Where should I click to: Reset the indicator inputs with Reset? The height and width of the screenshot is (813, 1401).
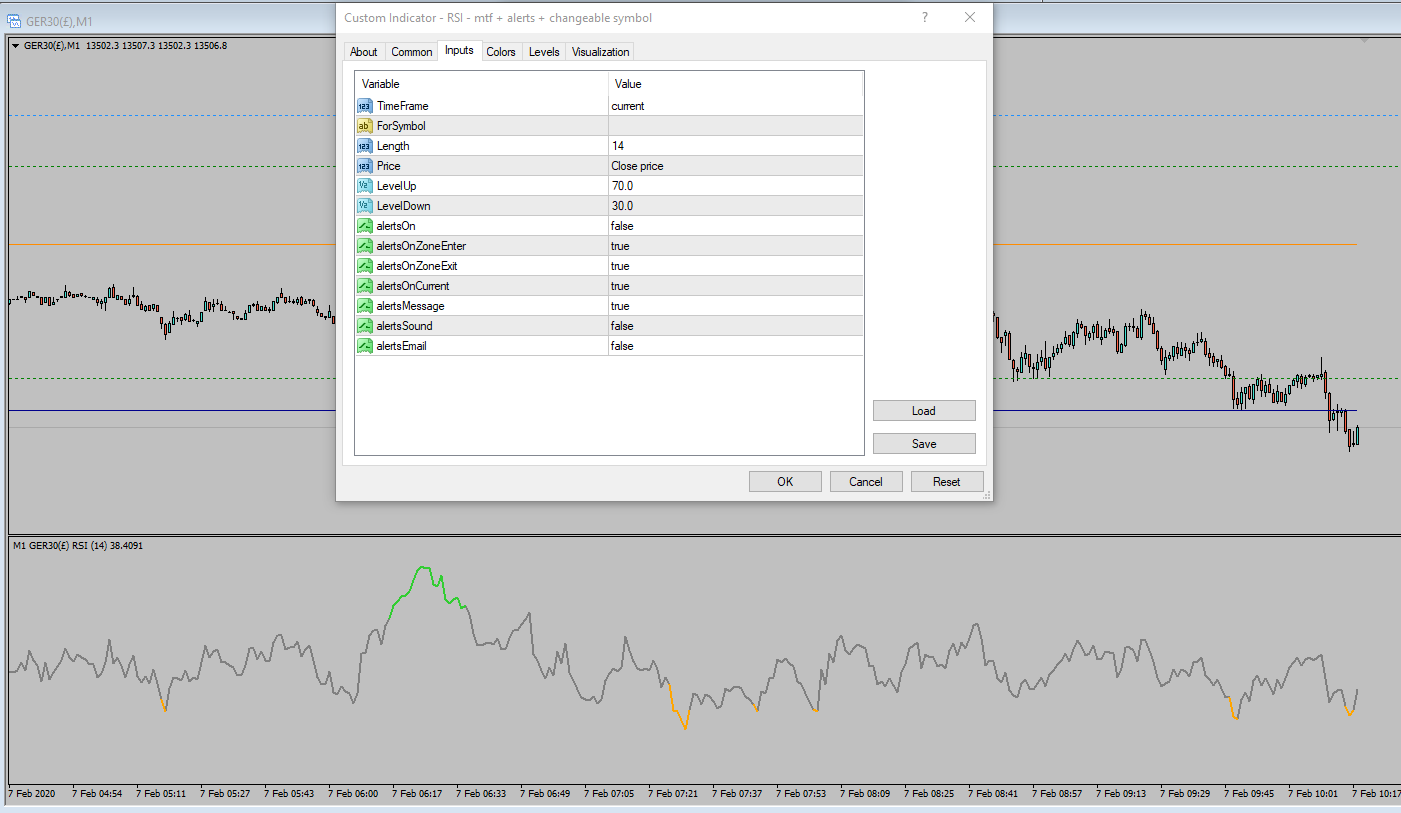point(947,482)
